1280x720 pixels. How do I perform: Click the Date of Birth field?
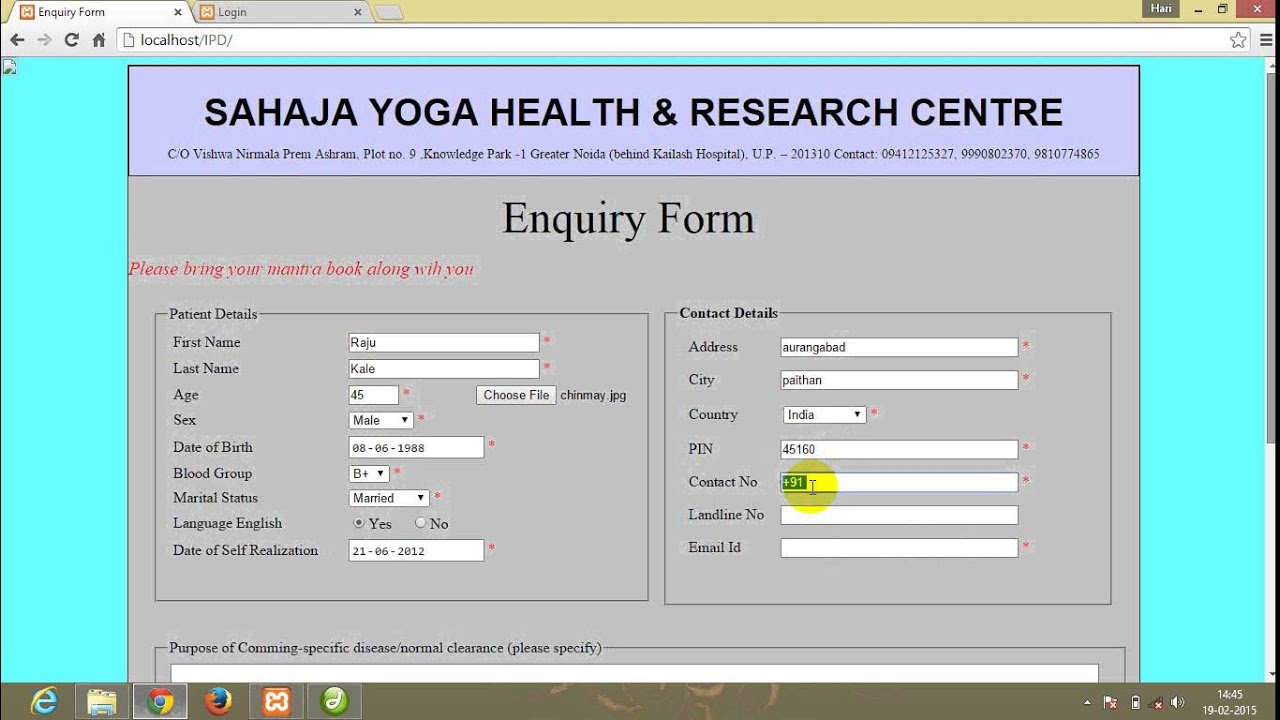pos(416,447)
